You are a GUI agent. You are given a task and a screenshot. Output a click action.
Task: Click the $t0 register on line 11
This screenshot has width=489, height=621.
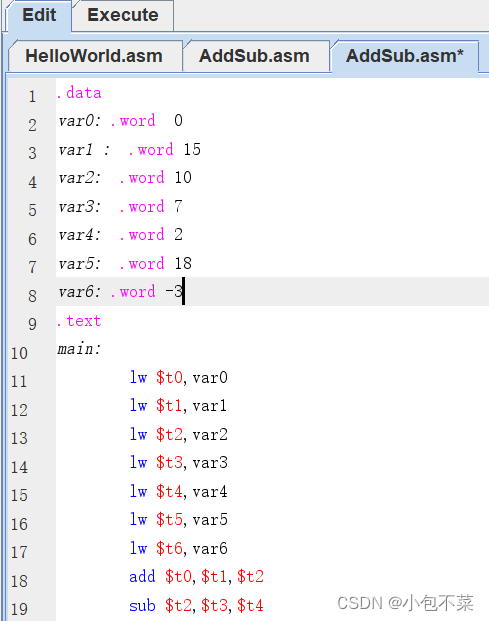[169, 378]
